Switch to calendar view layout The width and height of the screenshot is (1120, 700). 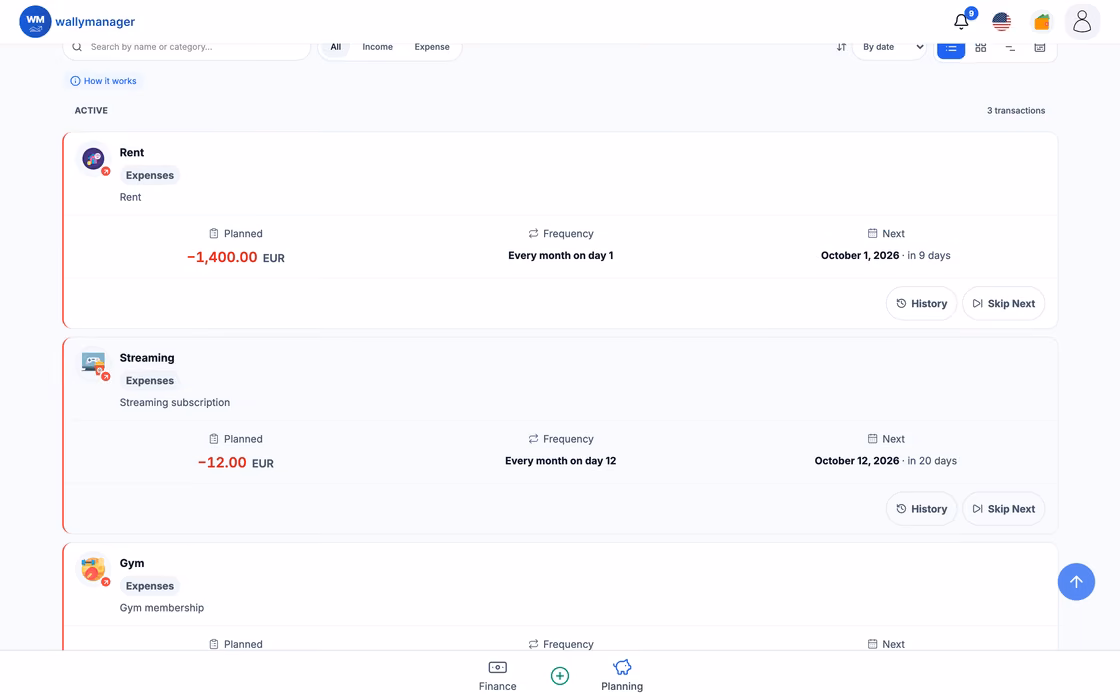1040,47
